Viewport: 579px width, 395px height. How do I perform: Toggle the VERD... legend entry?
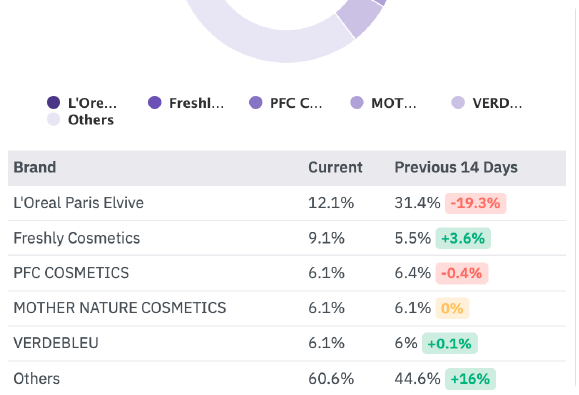[x=487, y=103]
